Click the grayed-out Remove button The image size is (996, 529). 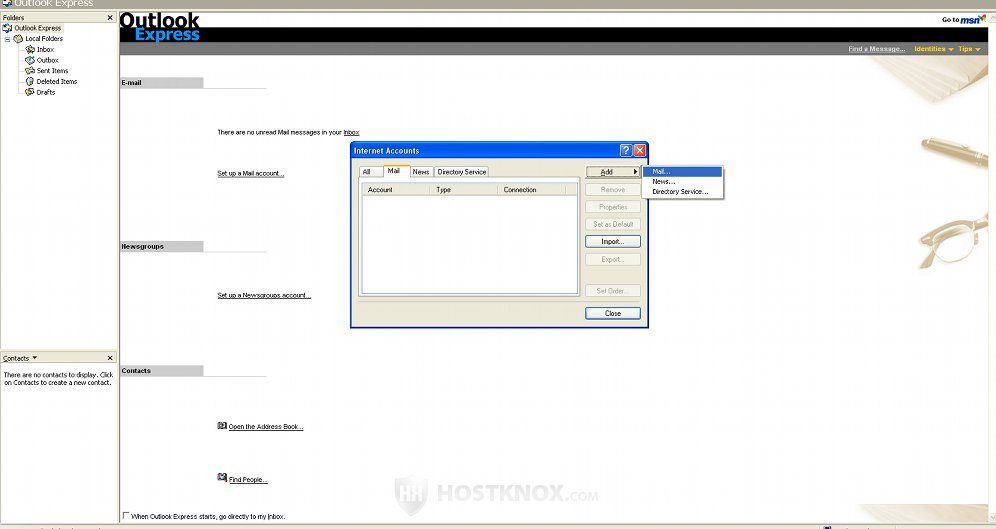613,190
